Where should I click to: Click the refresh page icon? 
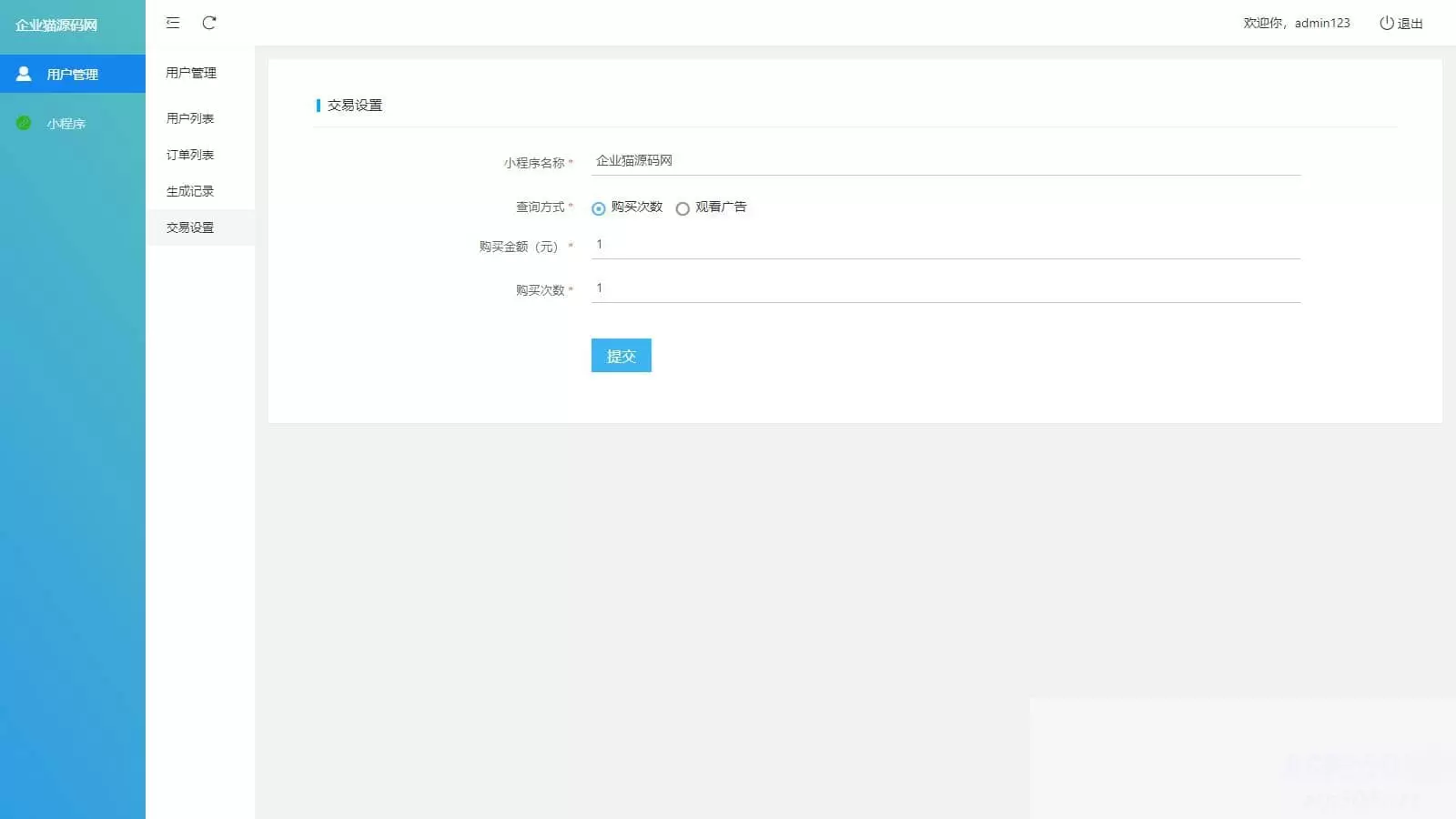coord(209,23)
